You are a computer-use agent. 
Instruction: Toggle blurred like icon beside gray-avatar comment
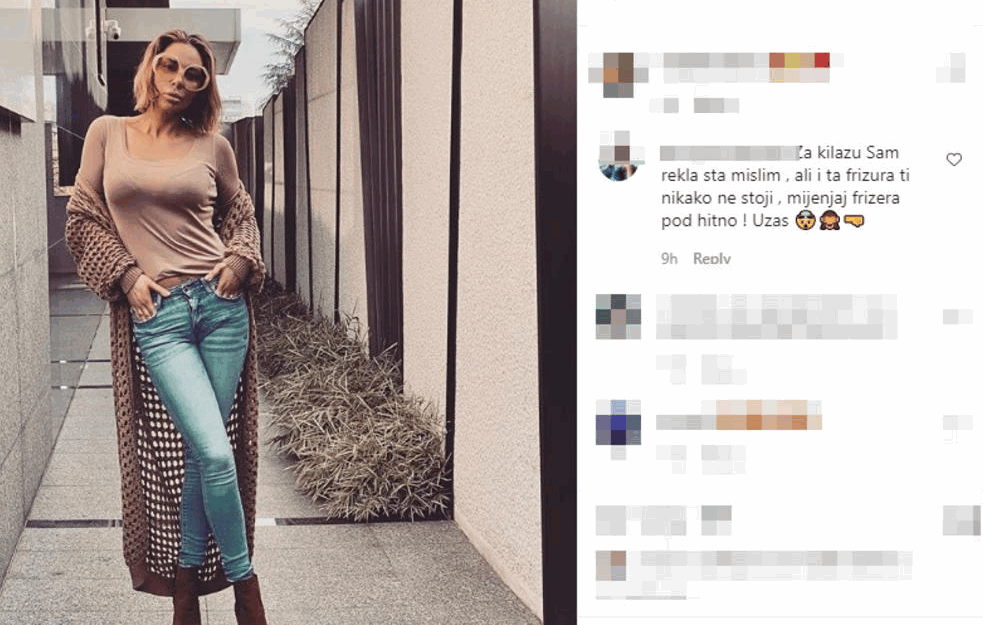(x=957, y=317)
